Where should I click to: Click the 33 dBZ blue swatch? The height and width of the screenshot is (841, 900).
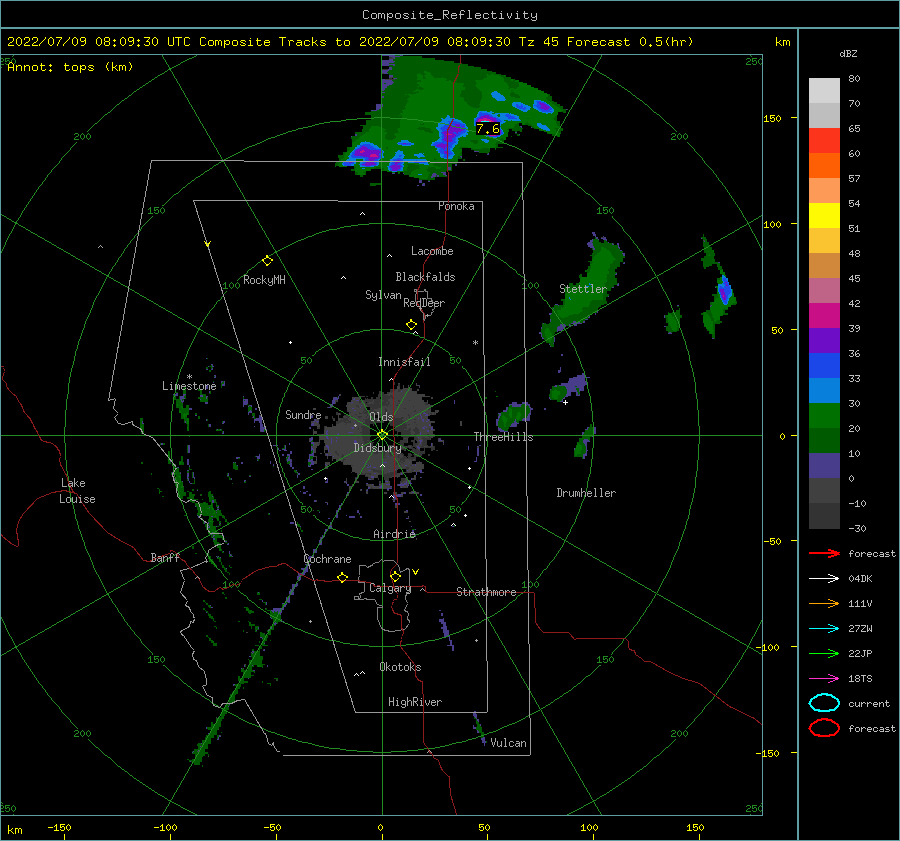(x=824, y=365)
